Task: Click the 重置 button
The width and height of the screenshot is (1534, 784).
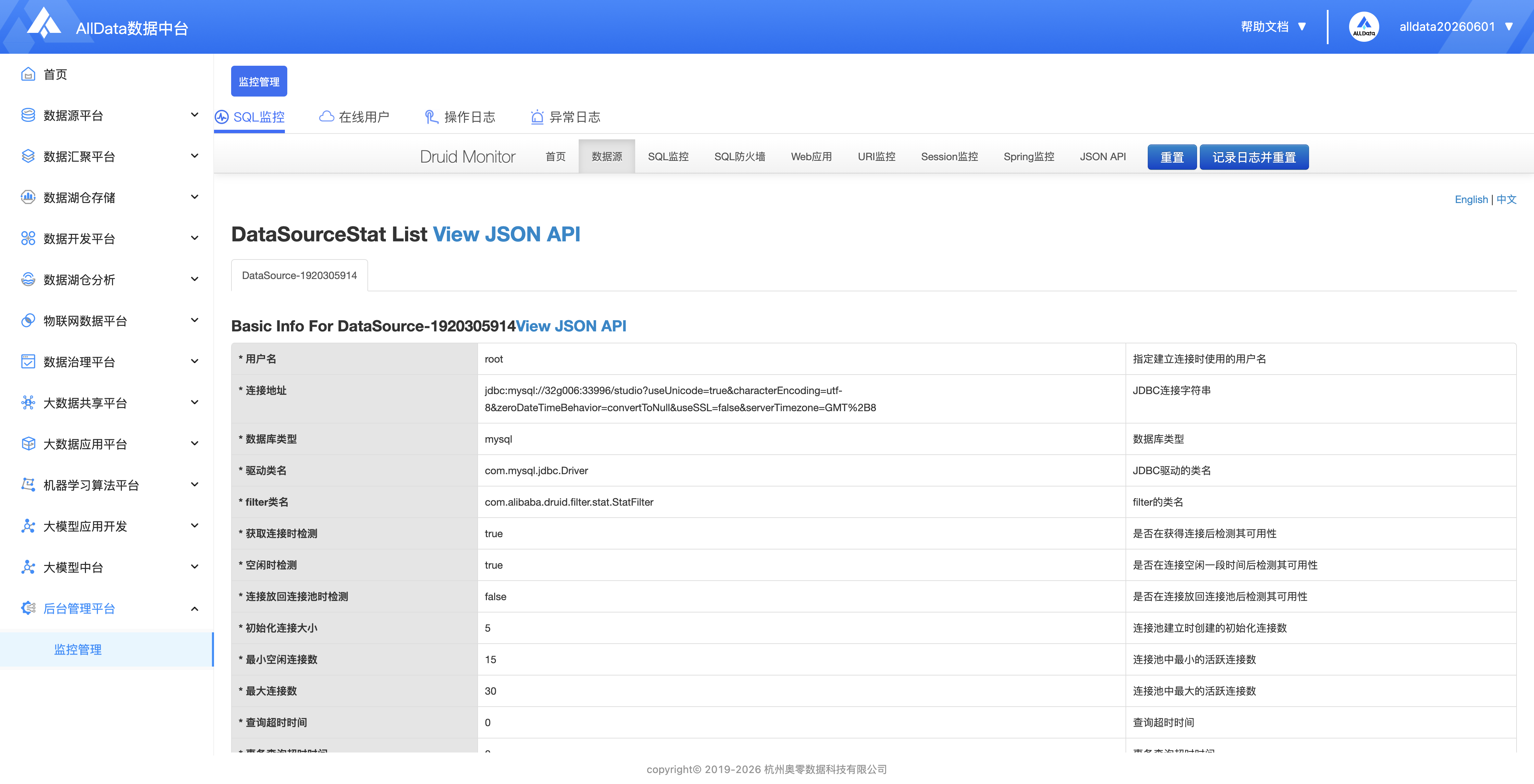Action: click(1171, 157)
